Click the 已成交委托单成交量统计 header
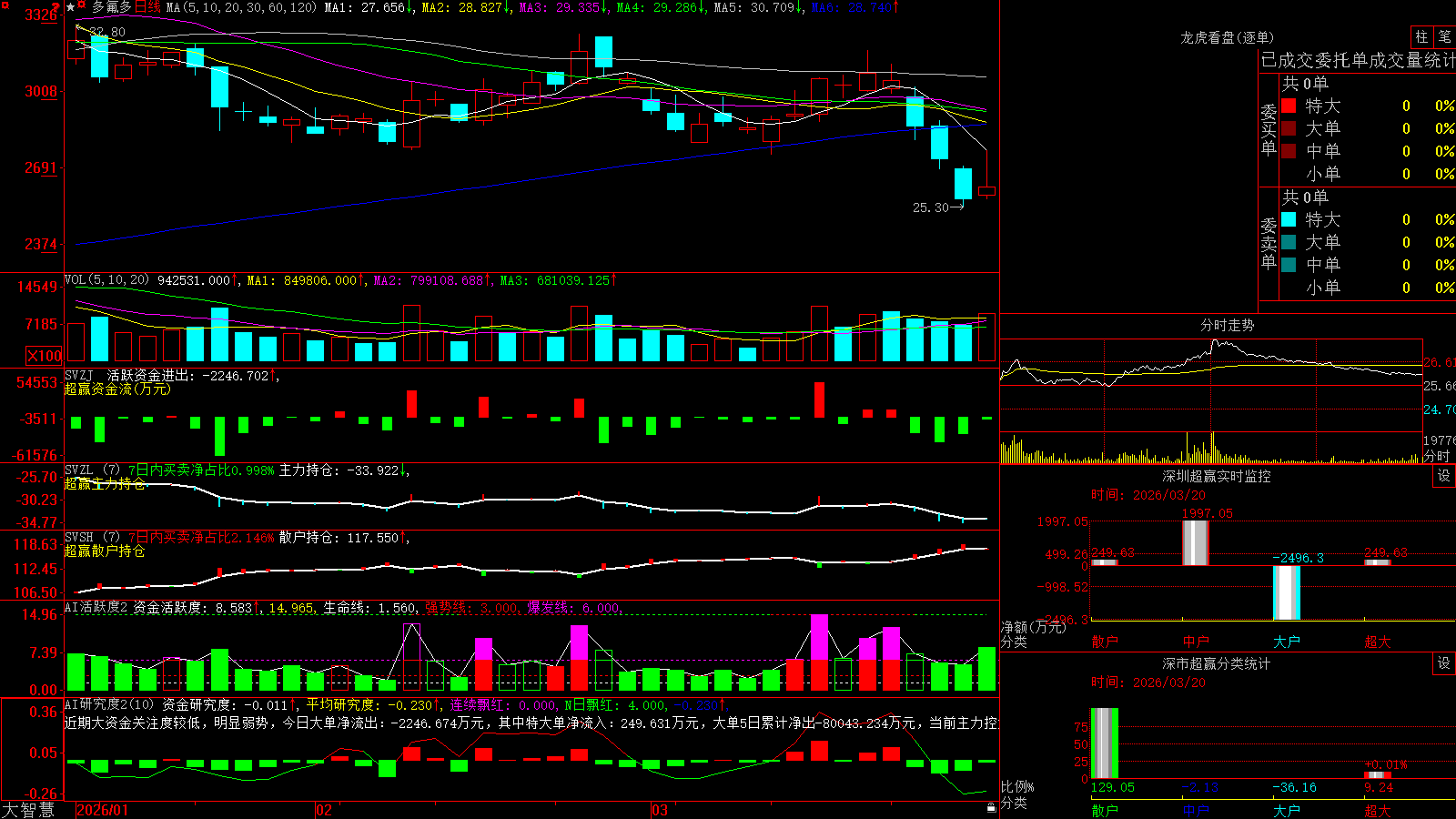Viewport: 1456px width, 819px height. pos(1358,60)
